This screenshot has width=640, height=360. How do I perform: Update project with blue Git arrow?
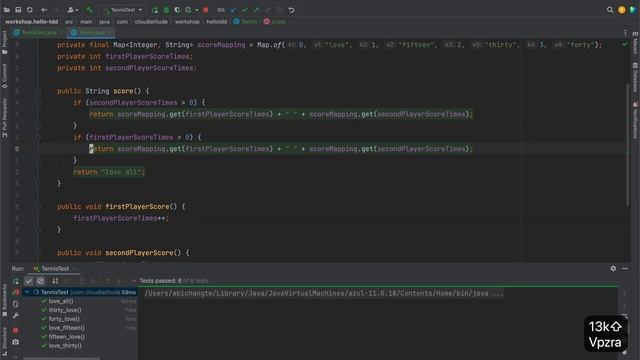click(x=233, y=10)
